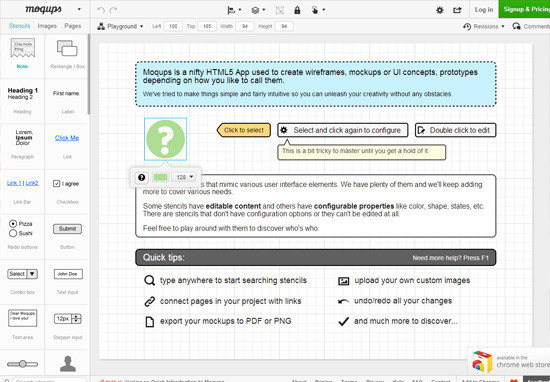550x382 pixels.
Task: Switch to the Images tab
Action: click(47, 26)
